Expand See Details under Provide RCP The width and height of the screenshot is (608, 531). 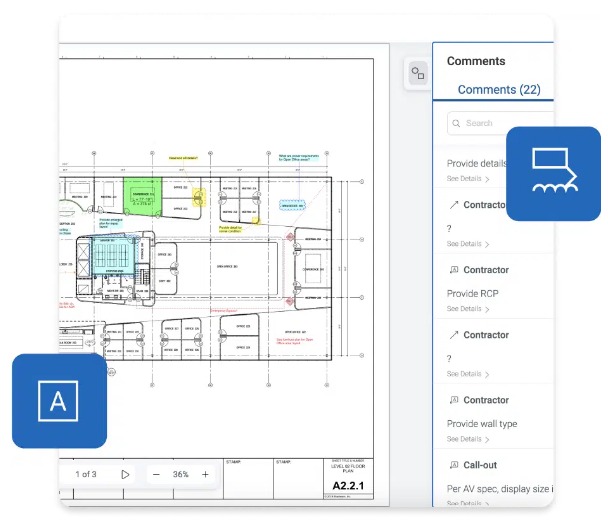pyautogui.click(x=467, y=309)
